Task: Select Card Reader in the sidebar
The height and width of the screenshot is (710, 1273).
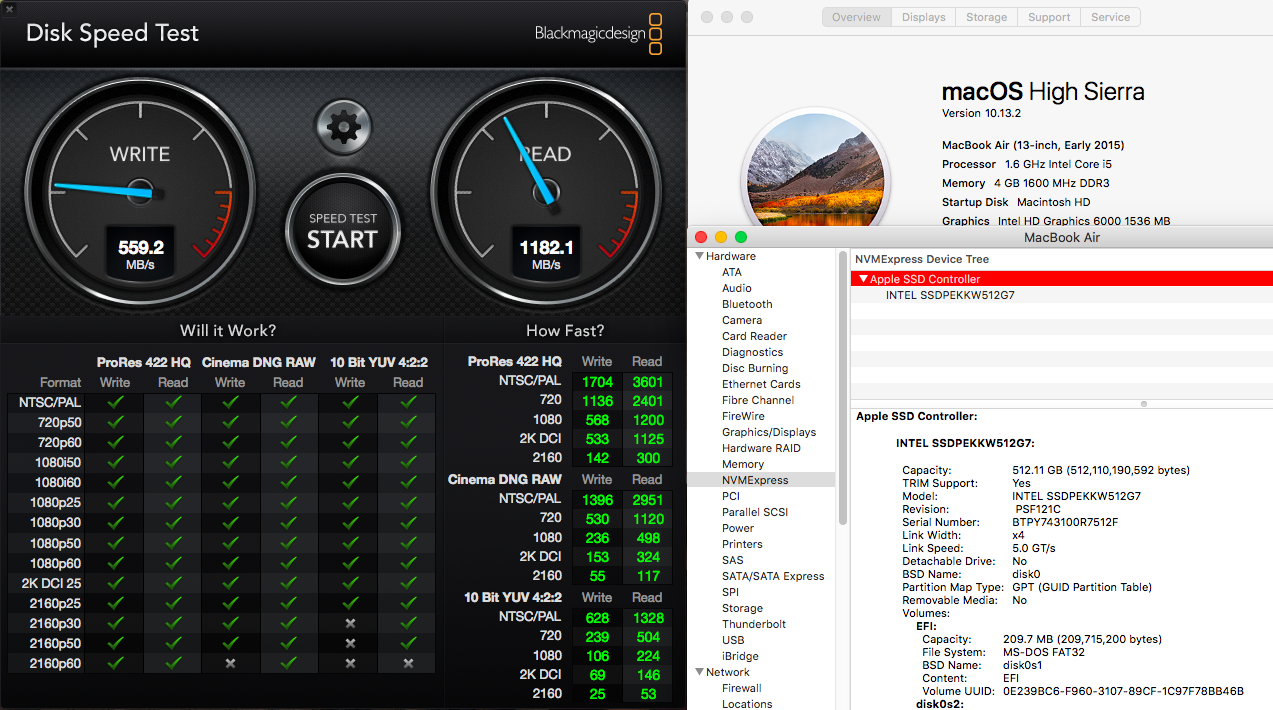Action: click(x=754, y=336)
